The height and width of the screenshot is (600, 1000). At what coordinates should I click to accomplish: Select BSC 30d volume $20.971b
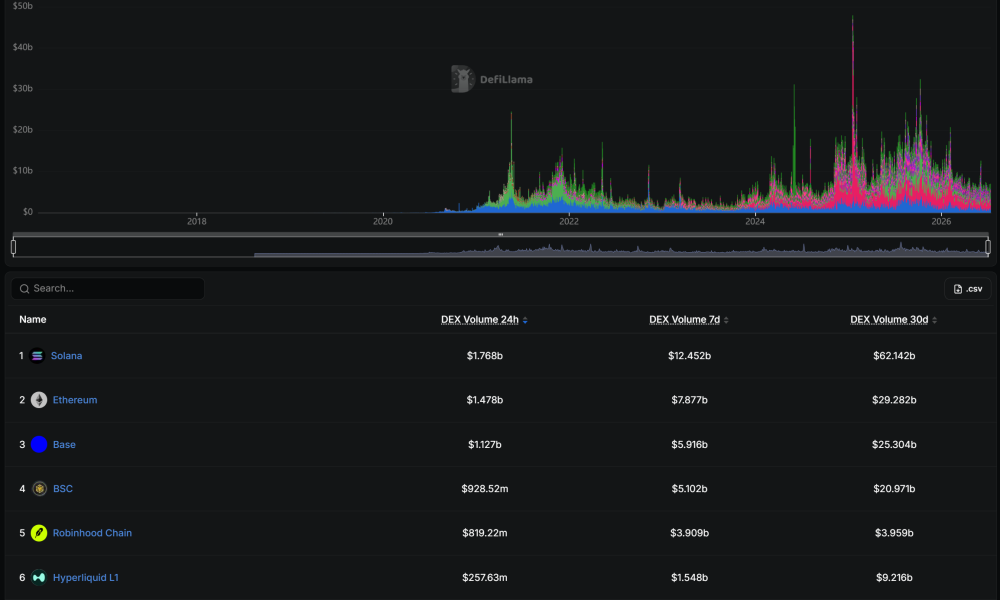(x=894, y=488)
